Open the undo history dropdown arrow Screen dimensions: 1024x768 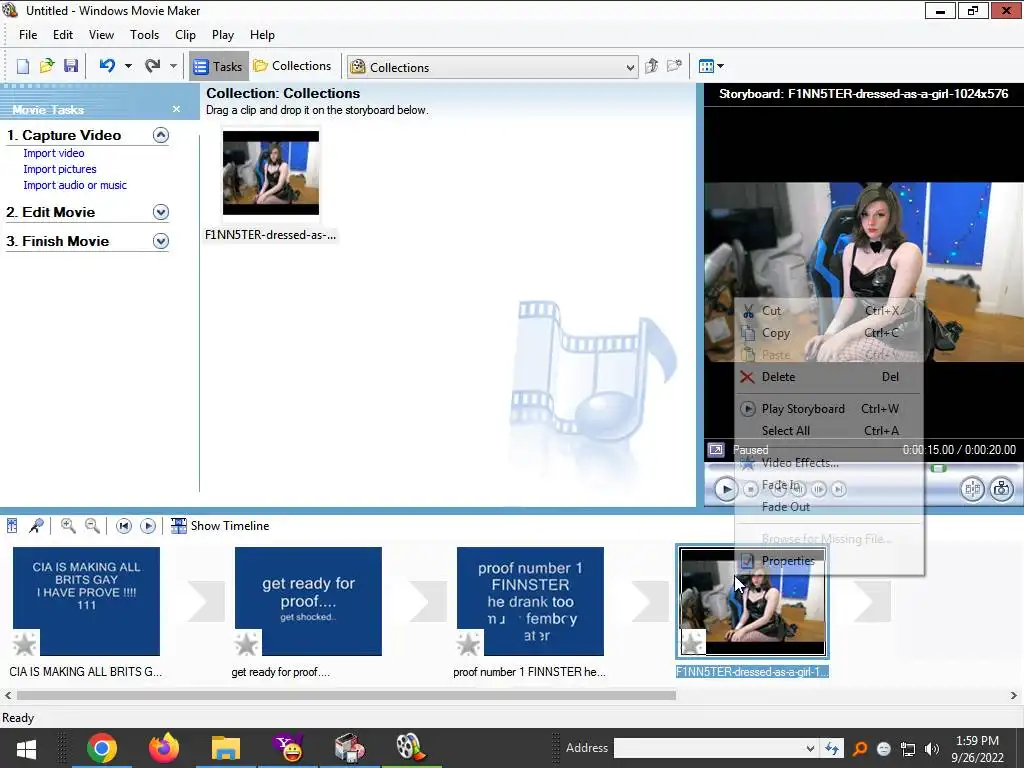128,66
